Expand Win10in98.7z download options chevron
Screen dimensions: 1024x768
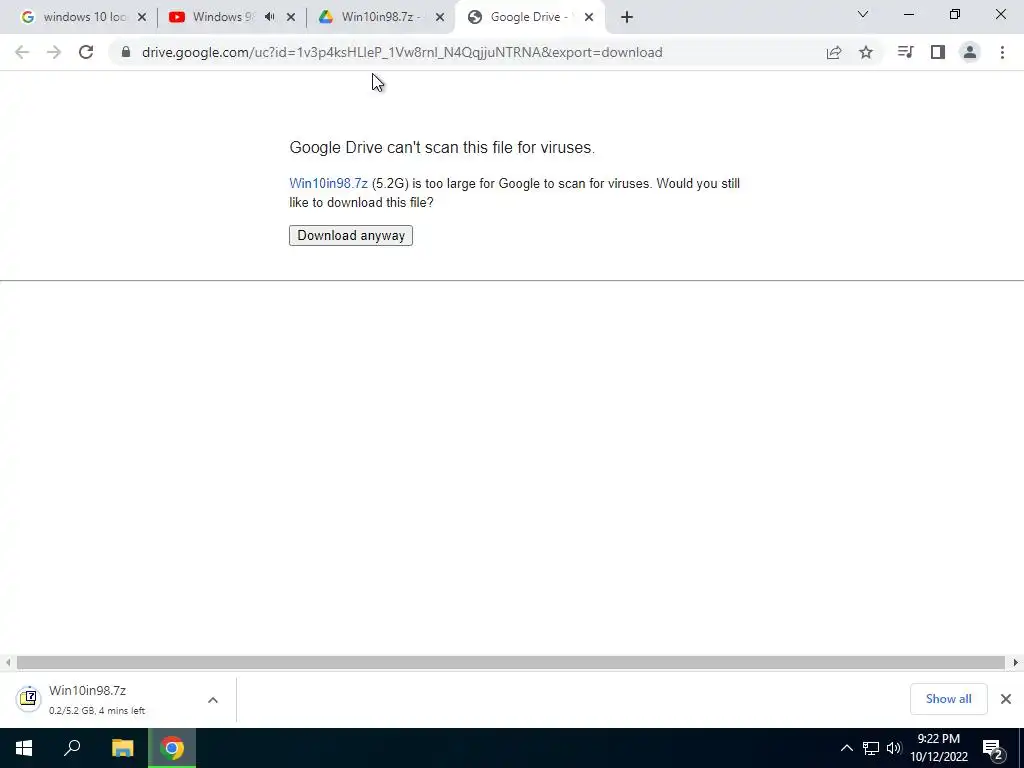click(213, 700)
